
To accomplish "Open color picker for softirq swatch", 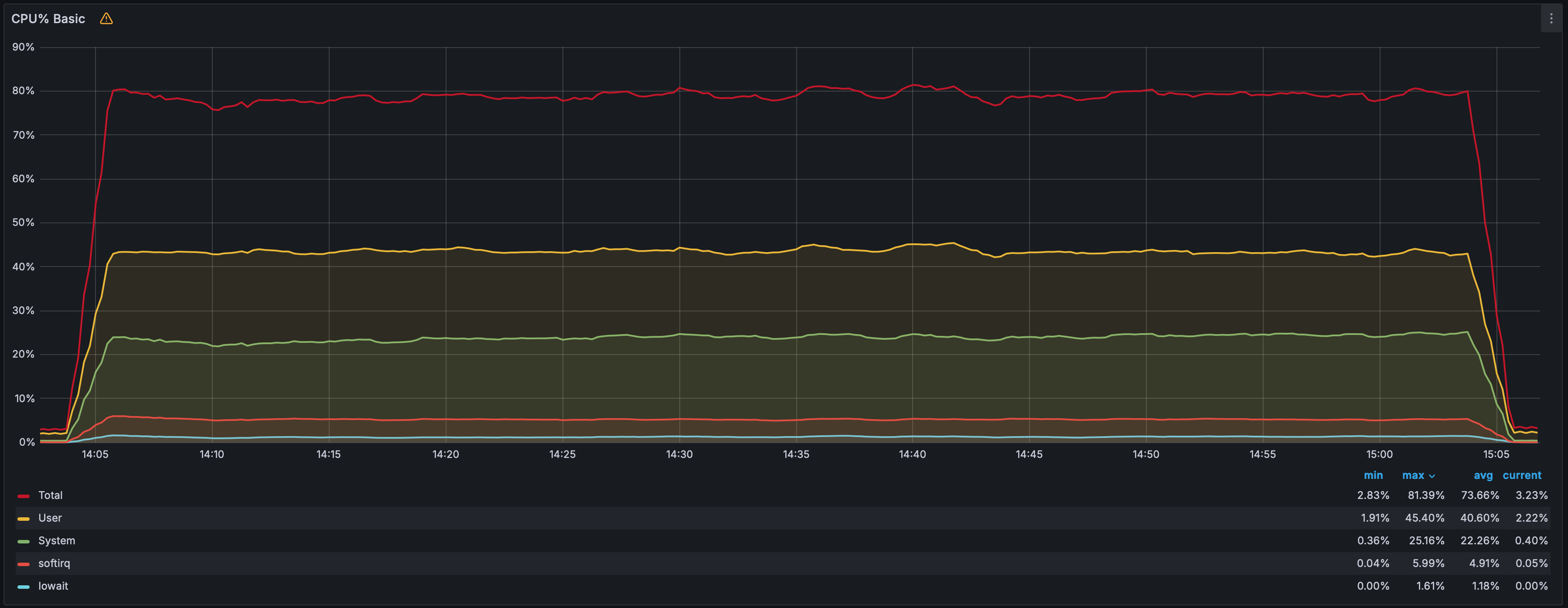I will click(x=24, y=564).
